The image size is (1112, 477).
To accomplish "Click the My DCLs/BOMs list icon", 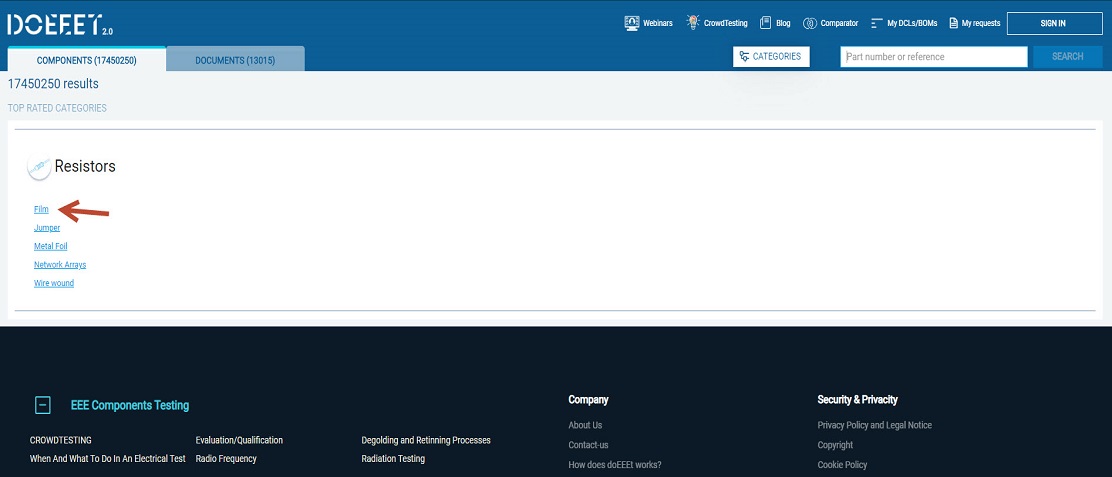I will click(x=877, y=23).
